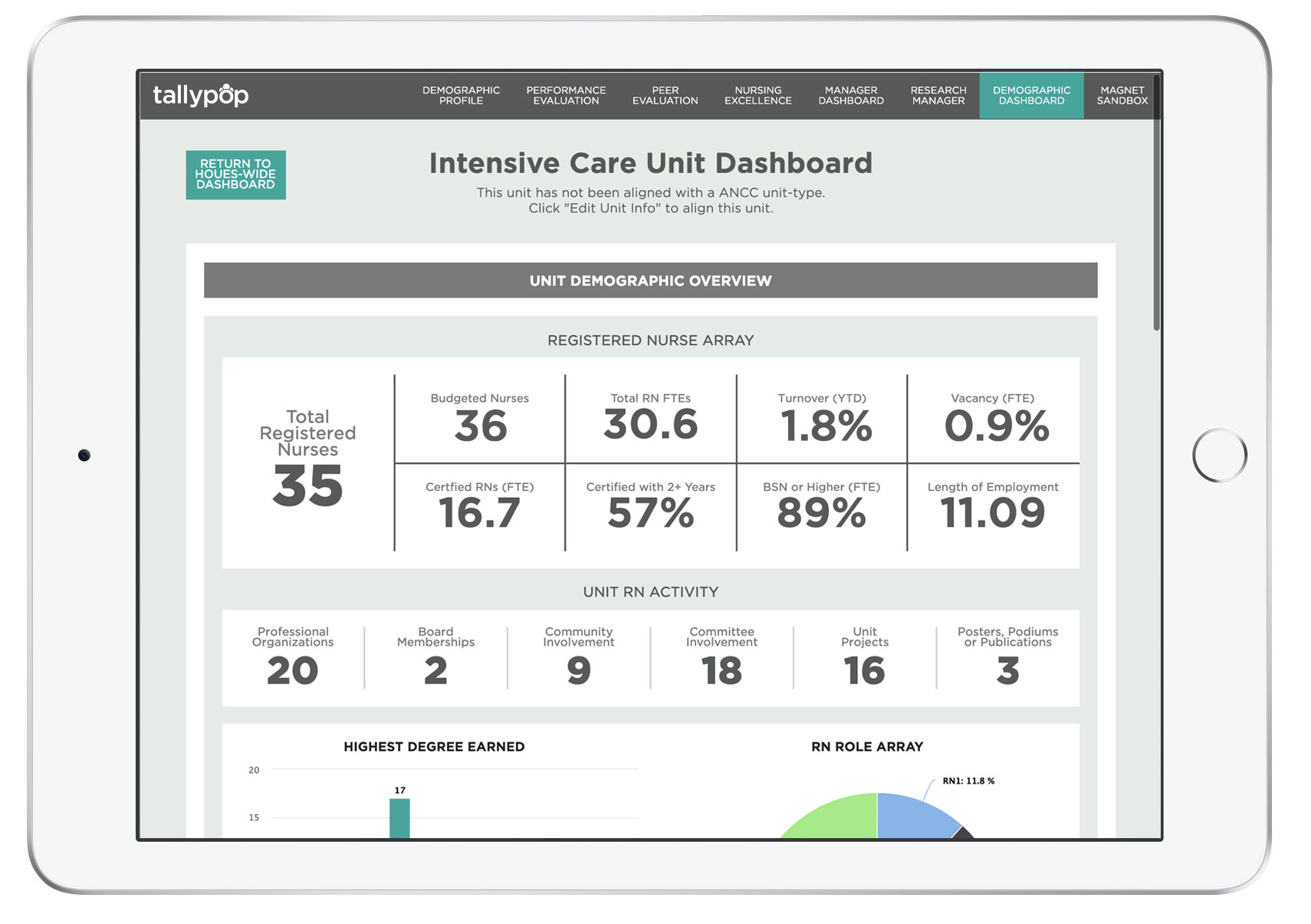Click the Unit Projects count 16
This screenshot has height=924, width=1311.
864,669
